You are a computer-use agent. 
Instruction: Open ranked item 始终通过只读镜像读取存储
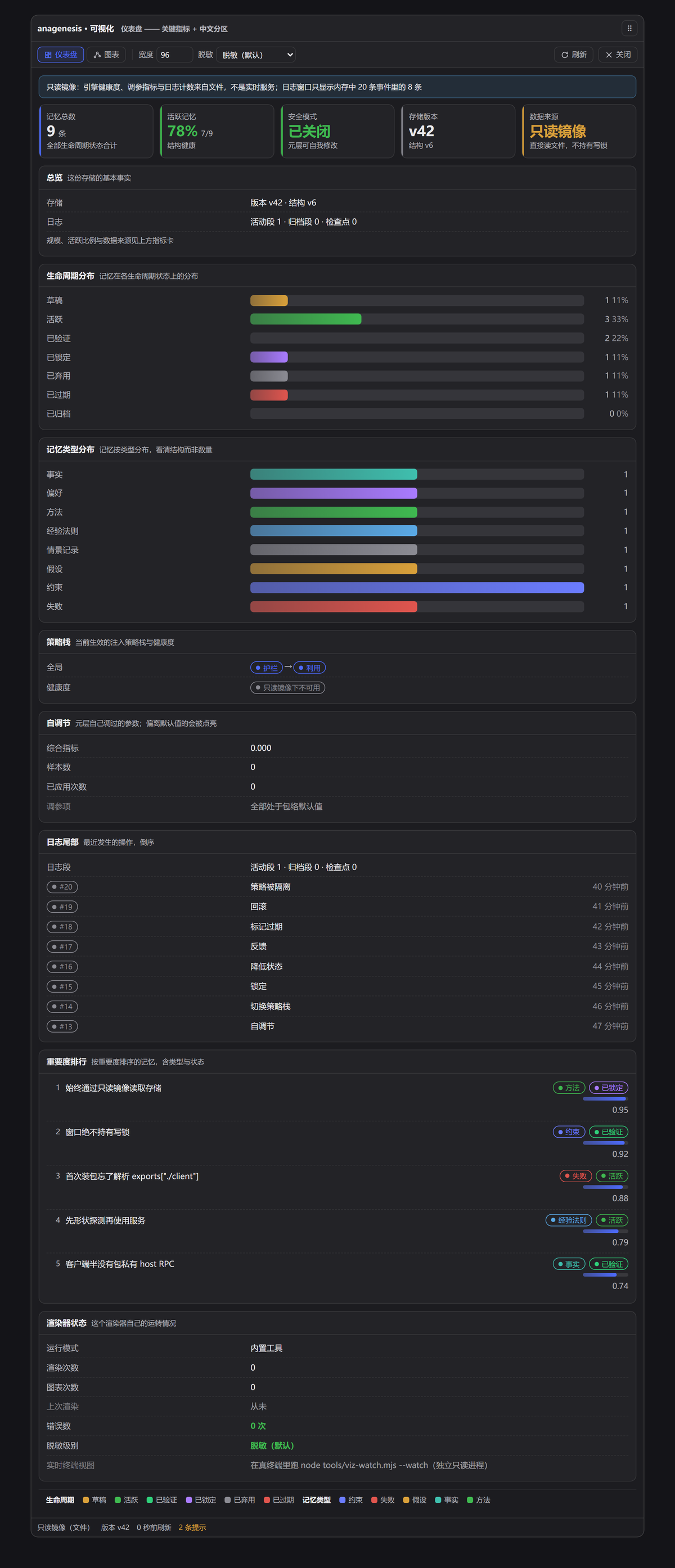[113, 1088]
